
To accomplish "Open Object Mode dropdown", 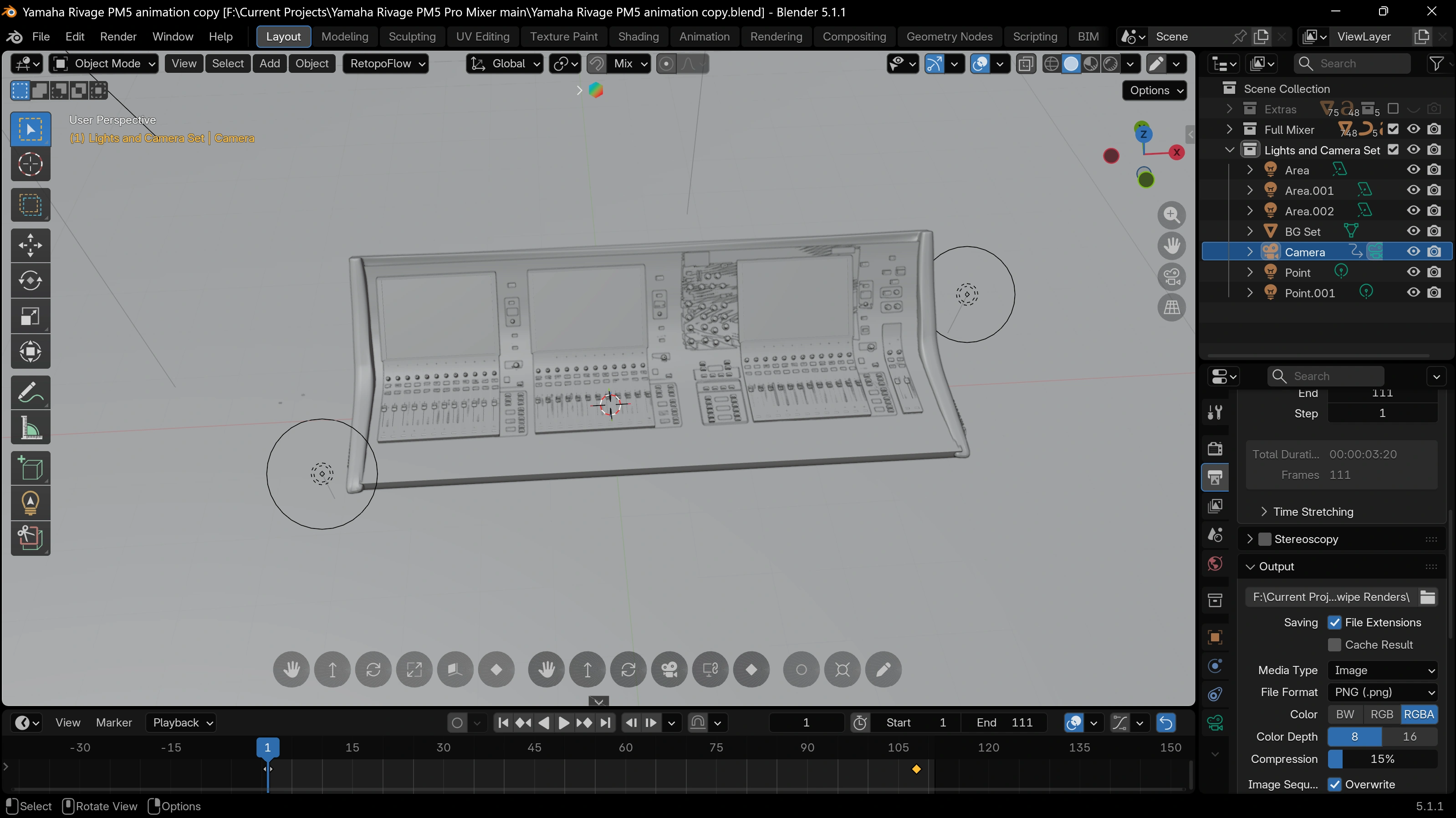I will (x=105, y=64).
